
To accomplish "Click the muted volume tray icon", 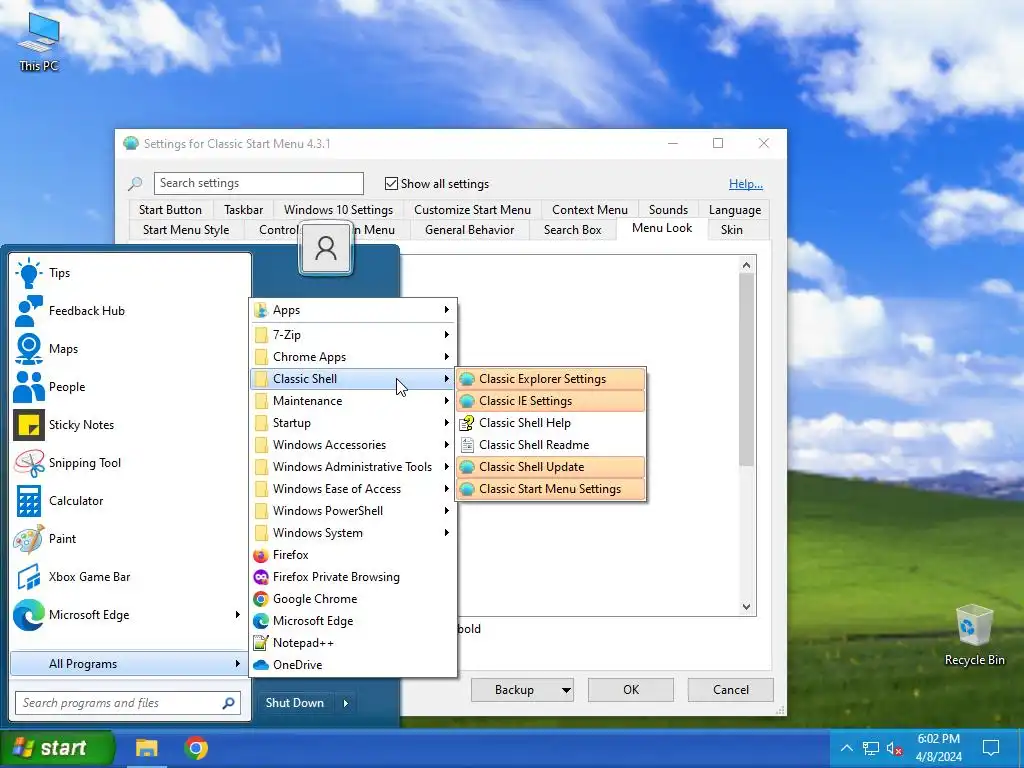I will 894,748.
